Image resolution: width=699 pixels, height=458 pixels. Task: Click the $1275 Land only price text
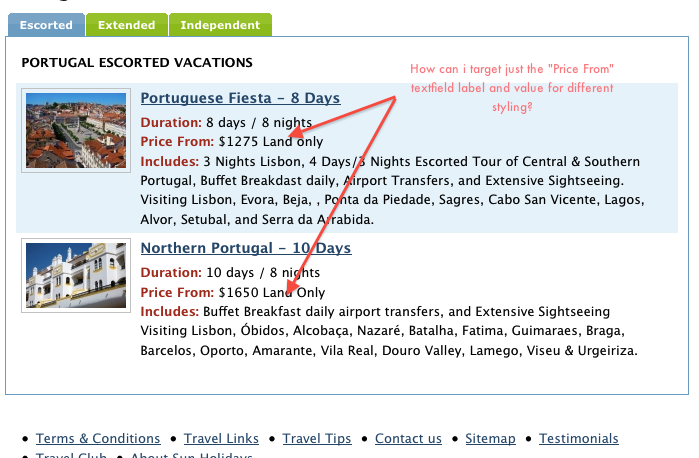point(271,142)
